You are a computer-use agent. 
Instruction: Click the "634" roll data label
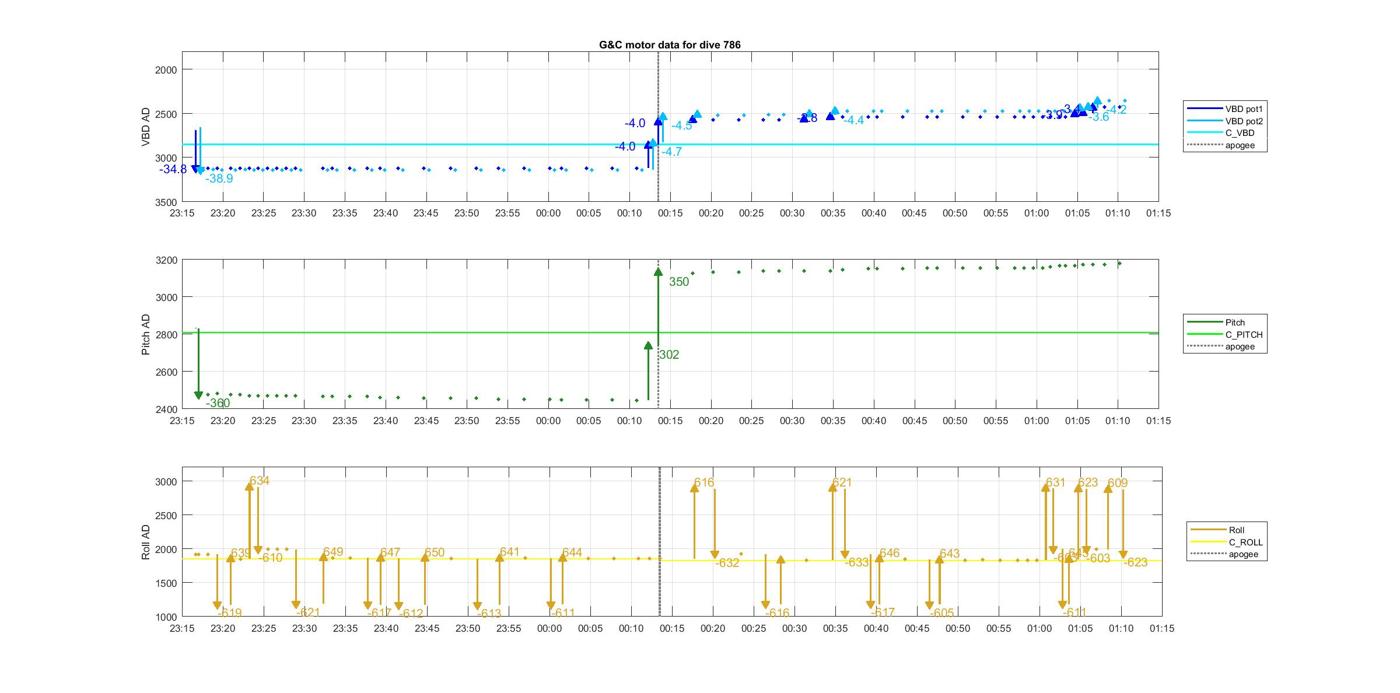pos(260,481)
